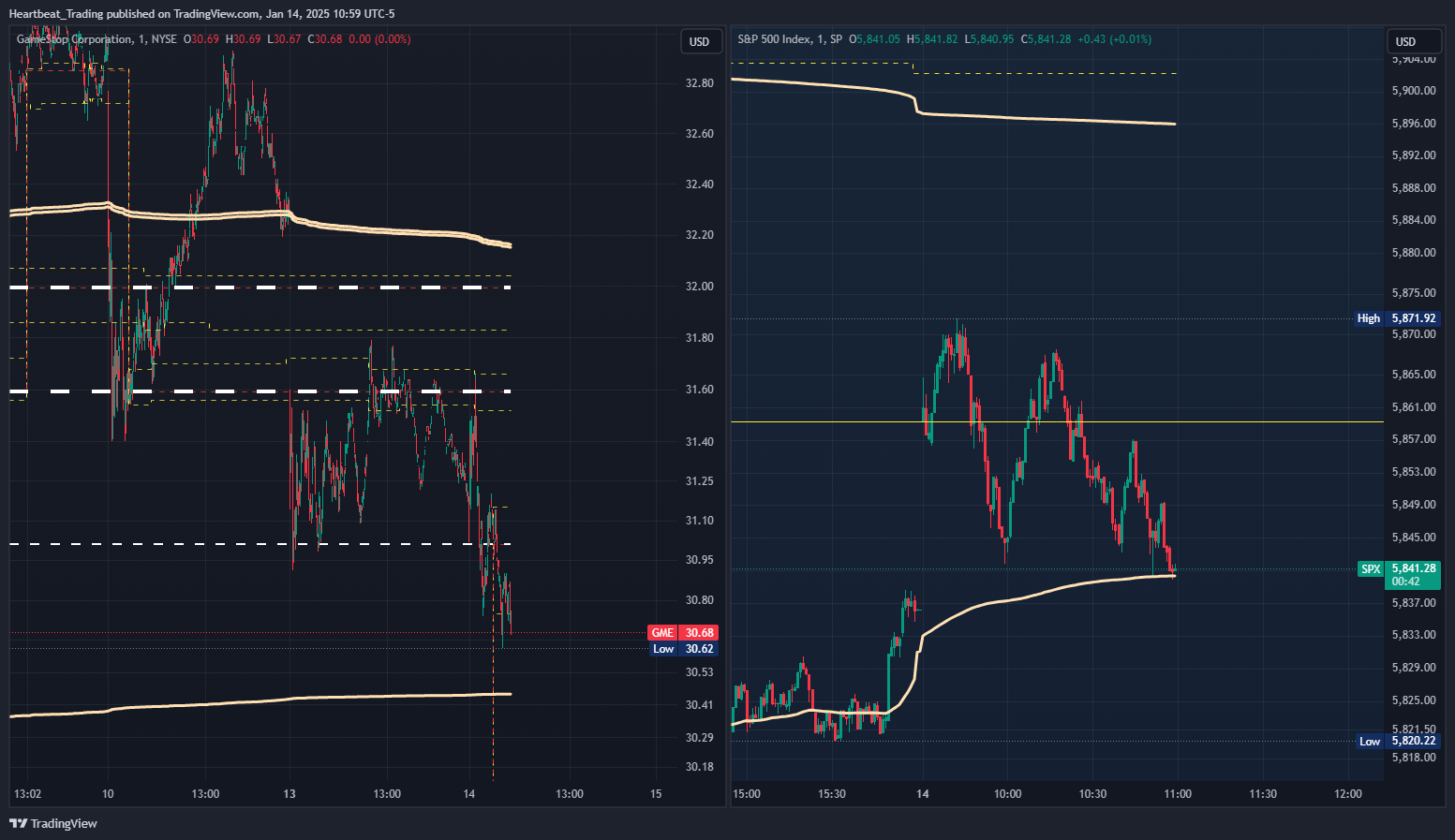
Task: Click the GameStop Corporation chart title
Action: [74, 39]
